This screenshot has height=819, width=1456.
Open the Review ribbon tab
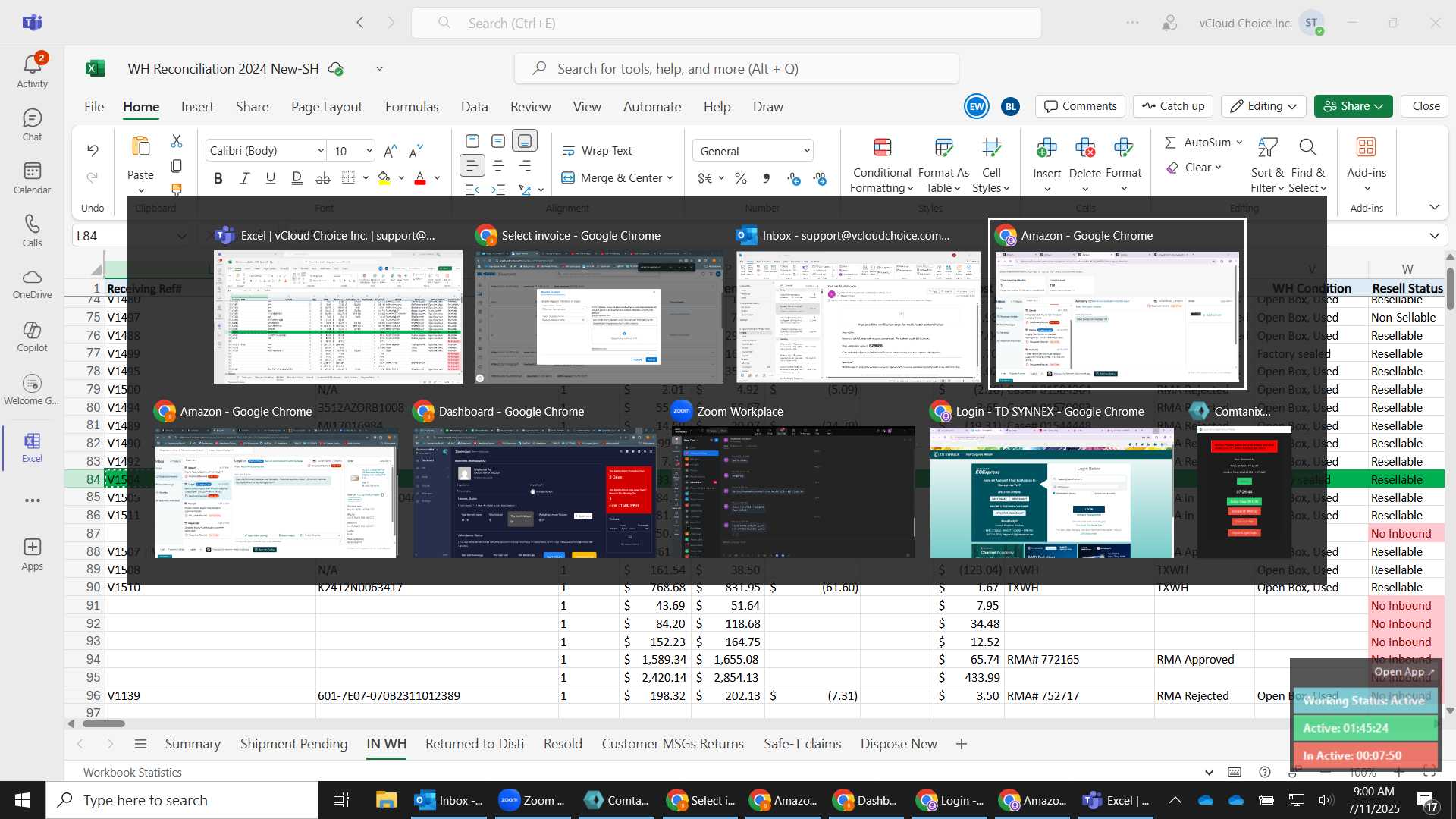[x=531, y=107]
